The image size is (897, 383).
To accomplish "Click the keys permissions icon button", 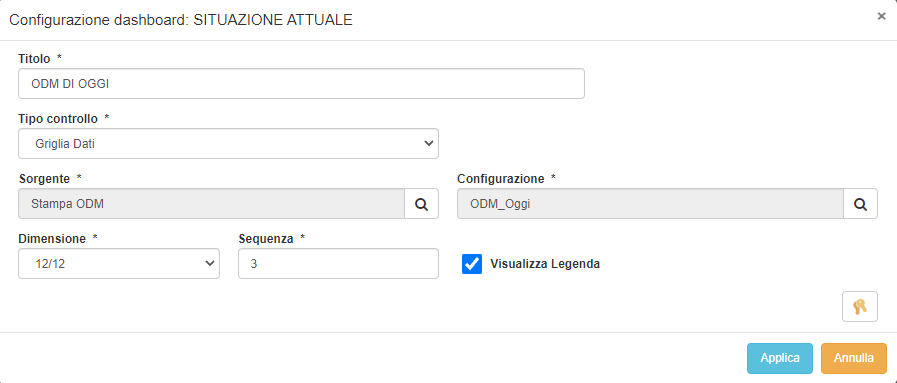I will click(x=860, y=307).
